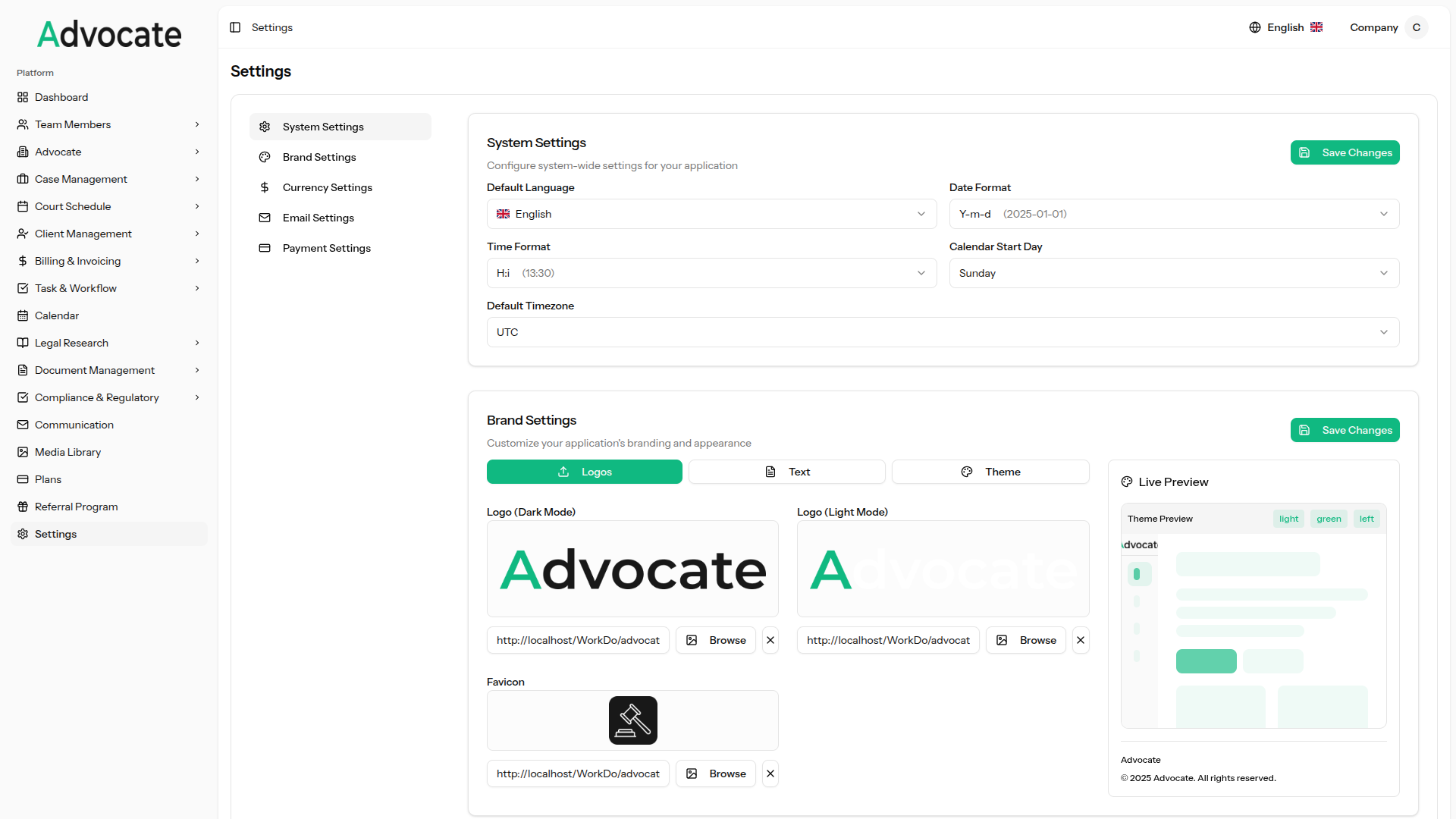Switch to the Text tab
1456x819 pixels.
tap(786, 472)
